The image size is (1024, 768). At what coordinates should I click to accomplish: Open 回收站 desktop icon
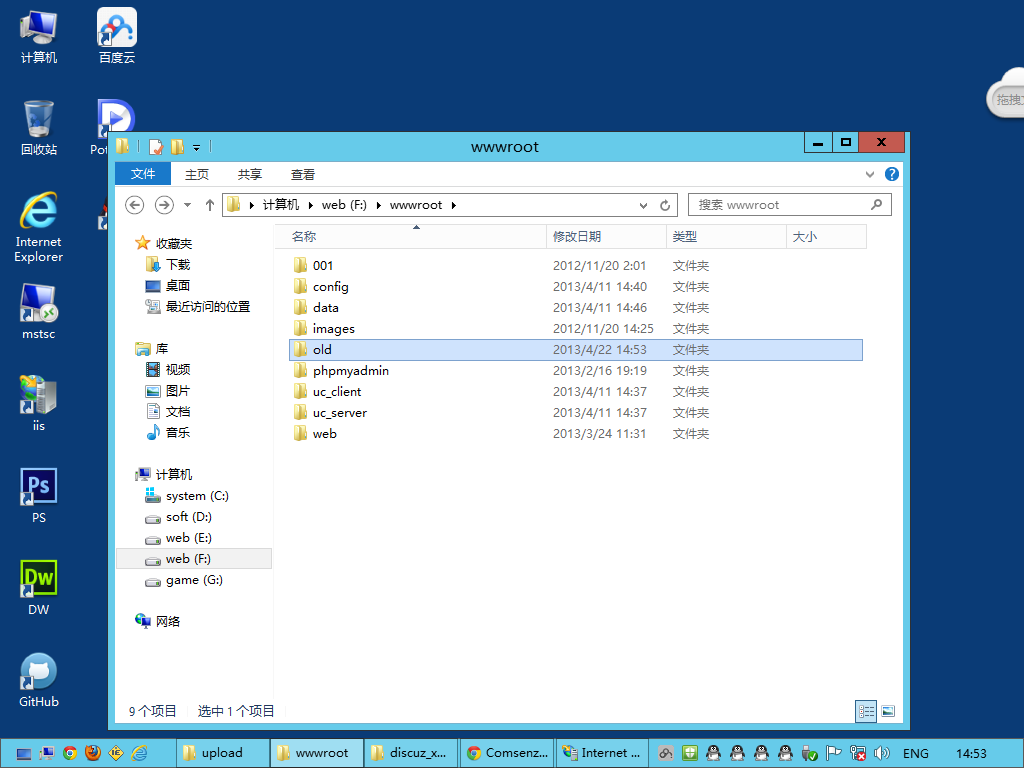pos(39,128)
